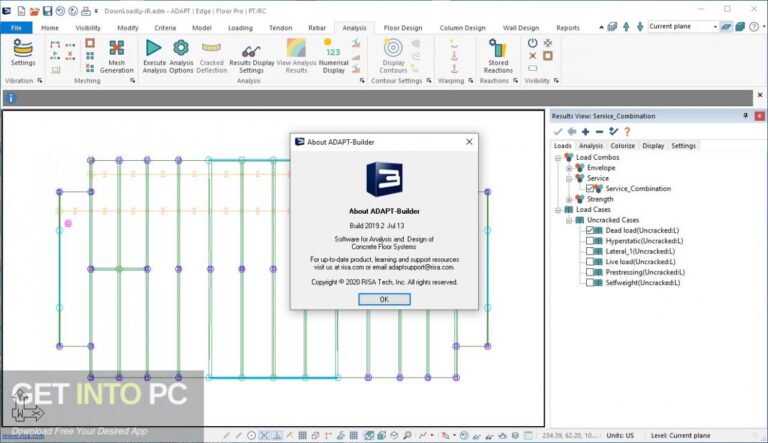Open the File menu
Screen dimensions: 768x443
(x=16, y=28)
